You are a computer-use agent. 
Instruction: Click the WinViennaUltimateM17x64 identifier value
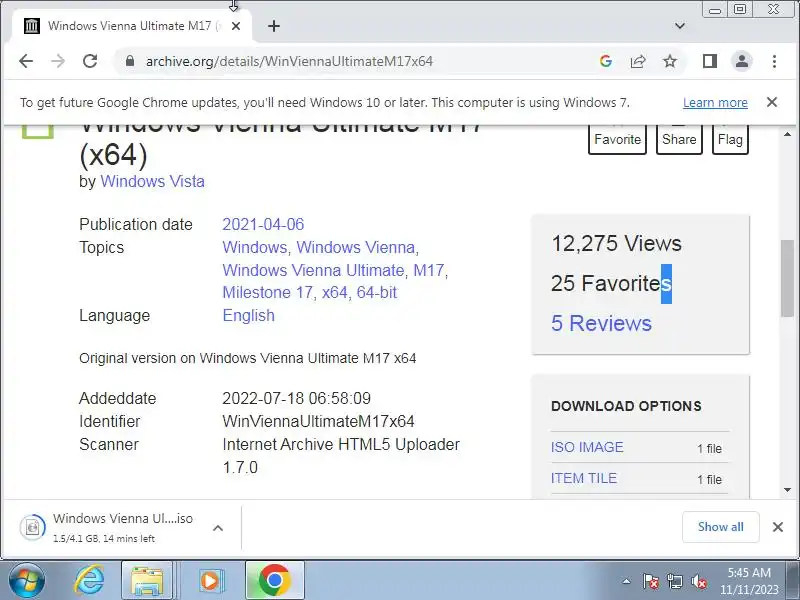click(318, 421)
